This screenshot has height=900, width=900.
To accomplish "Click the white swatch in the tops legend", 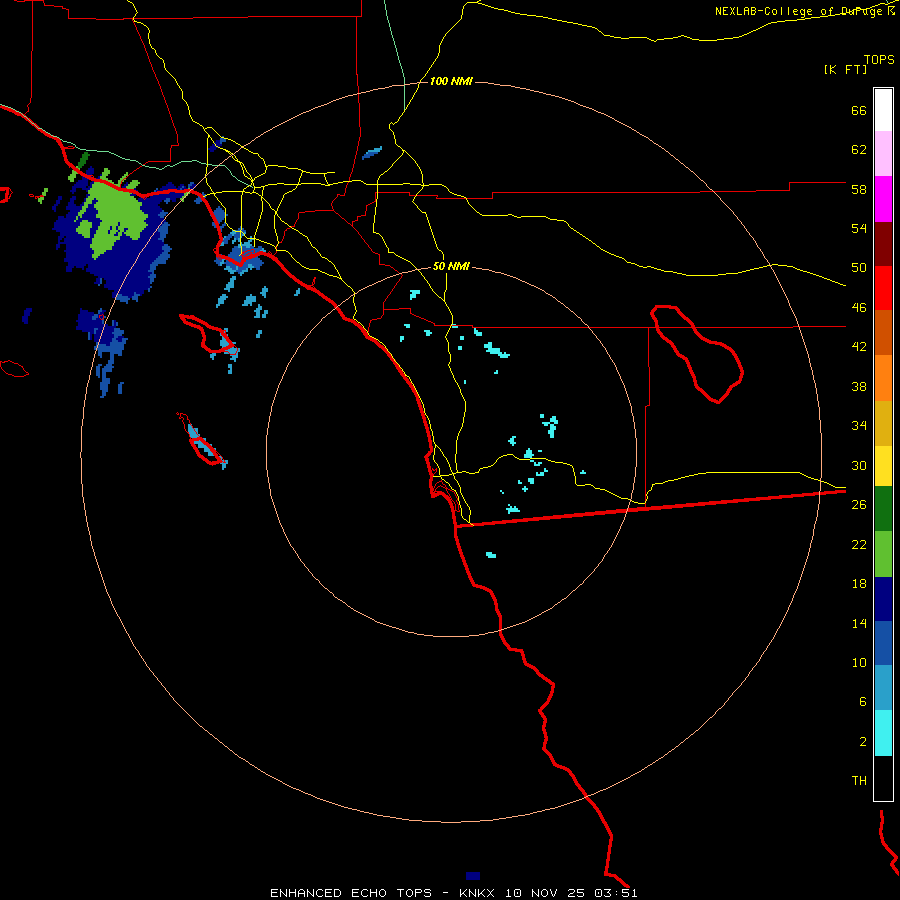I will [883, 110].
